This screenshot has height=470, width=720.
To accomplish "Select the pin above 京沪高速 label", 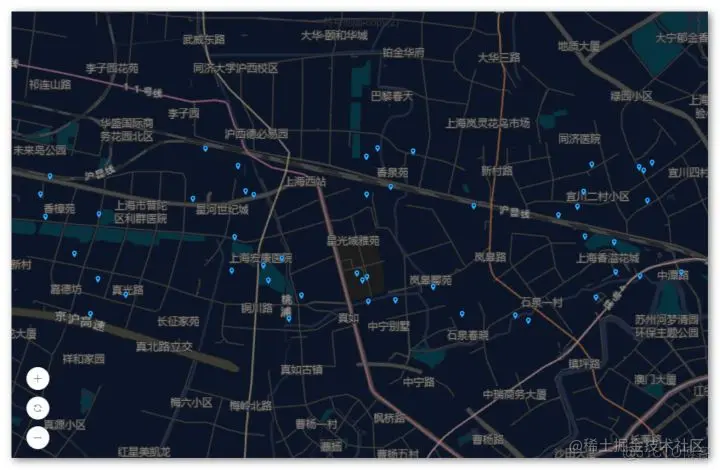I will [90, 314].
